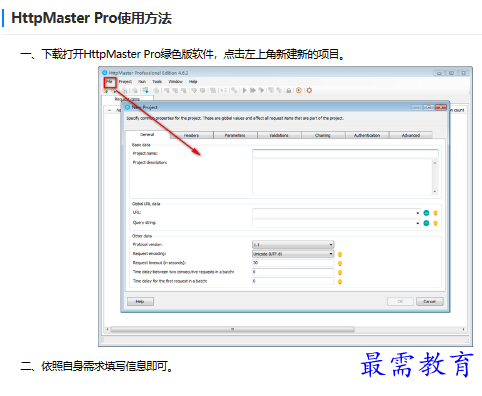Click the "Project description:" label
This screenshot has width=482, height=396.
point(150,163)
